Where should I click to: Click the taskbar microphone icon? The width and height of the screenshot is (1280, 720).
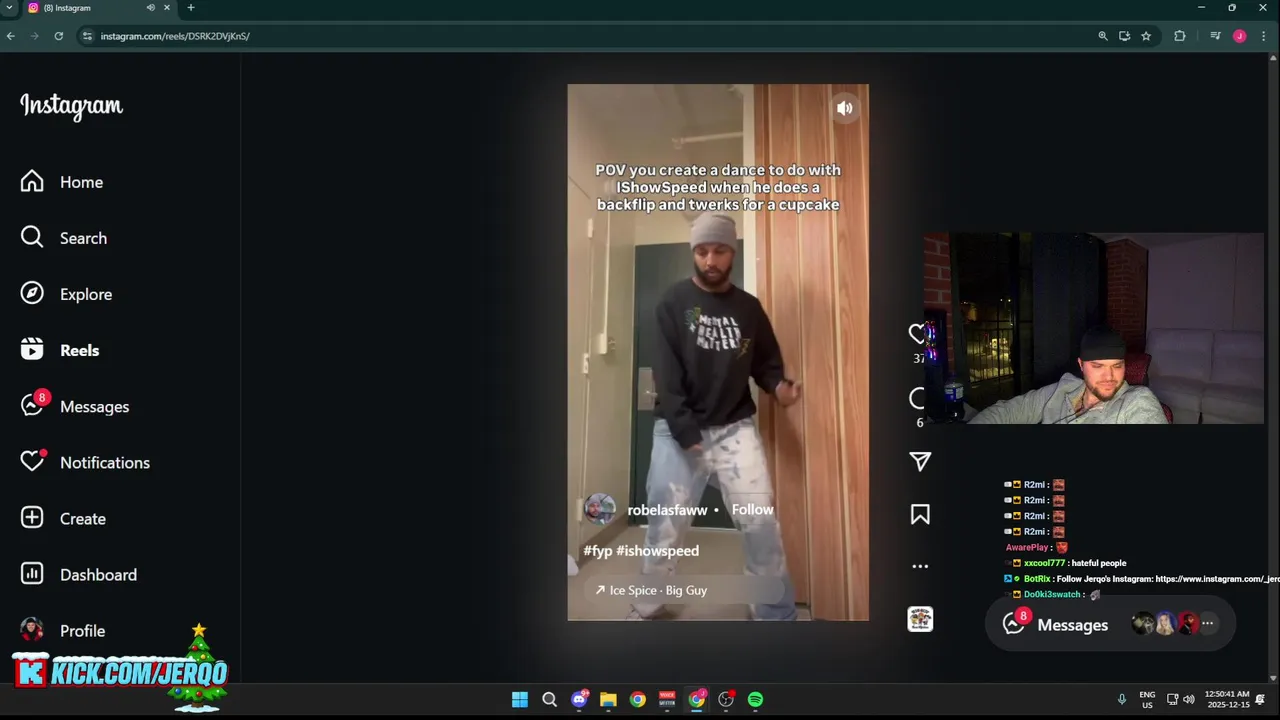click(x=1122, y=700)
